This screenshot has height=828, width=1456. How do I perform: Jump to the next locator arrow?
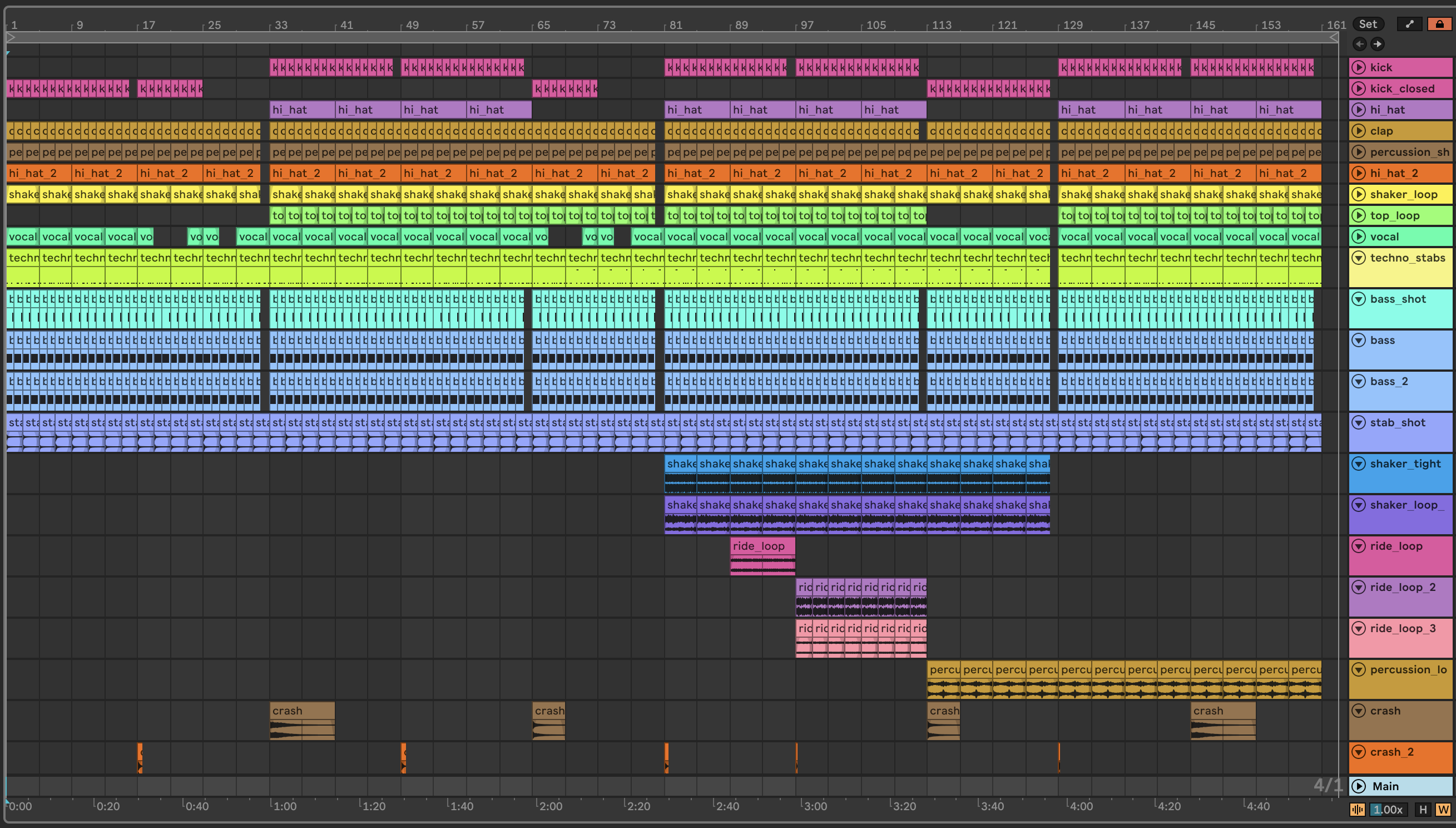1378,44
